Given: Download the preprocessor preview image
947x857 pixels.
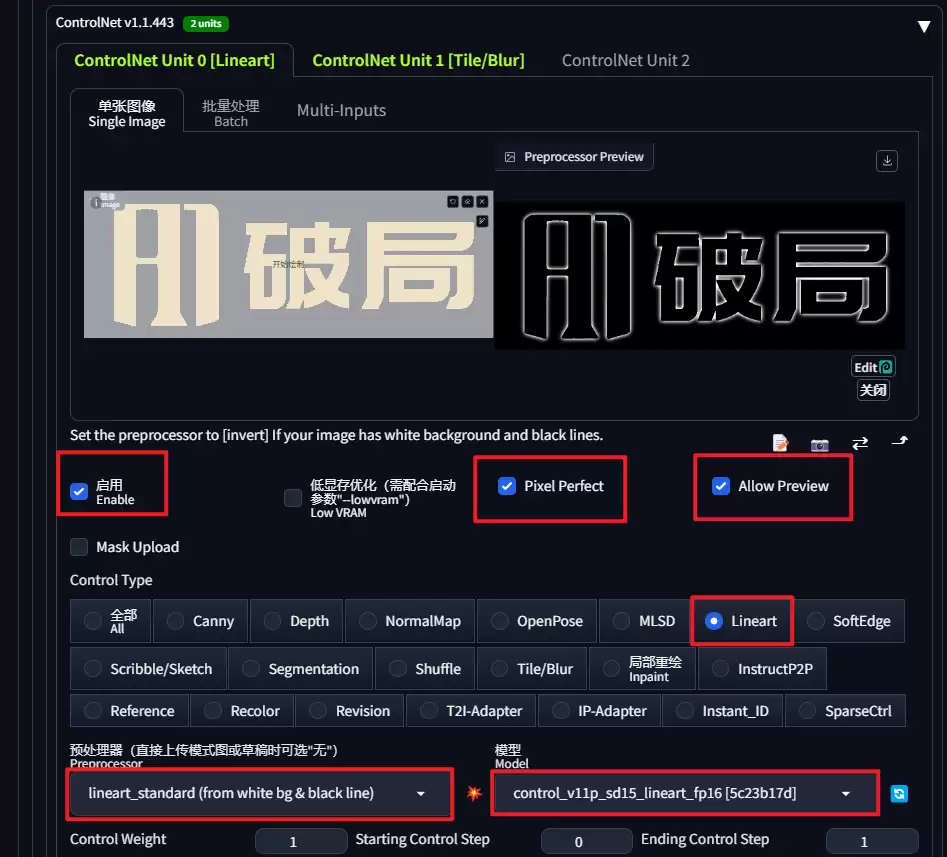Looking at the screenshot, I should point(887,161).
